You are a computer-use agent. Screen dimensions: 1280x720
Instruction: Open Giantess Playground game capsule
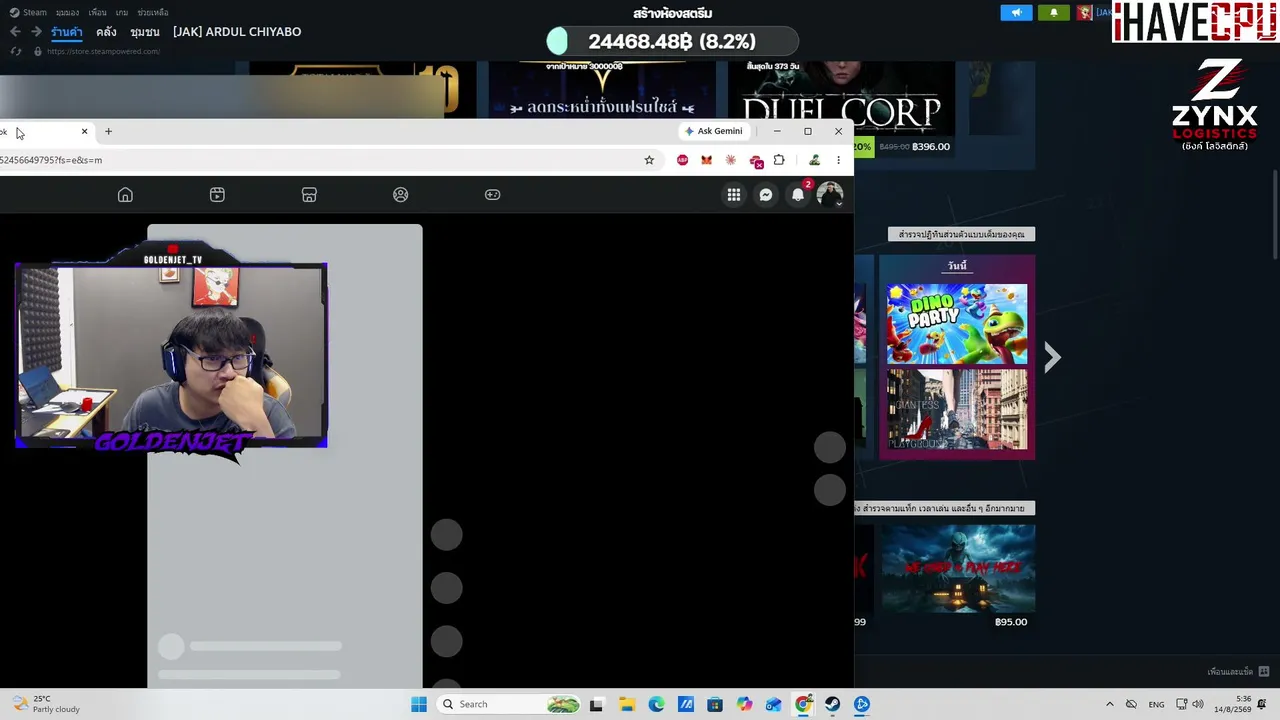(957, 410)
